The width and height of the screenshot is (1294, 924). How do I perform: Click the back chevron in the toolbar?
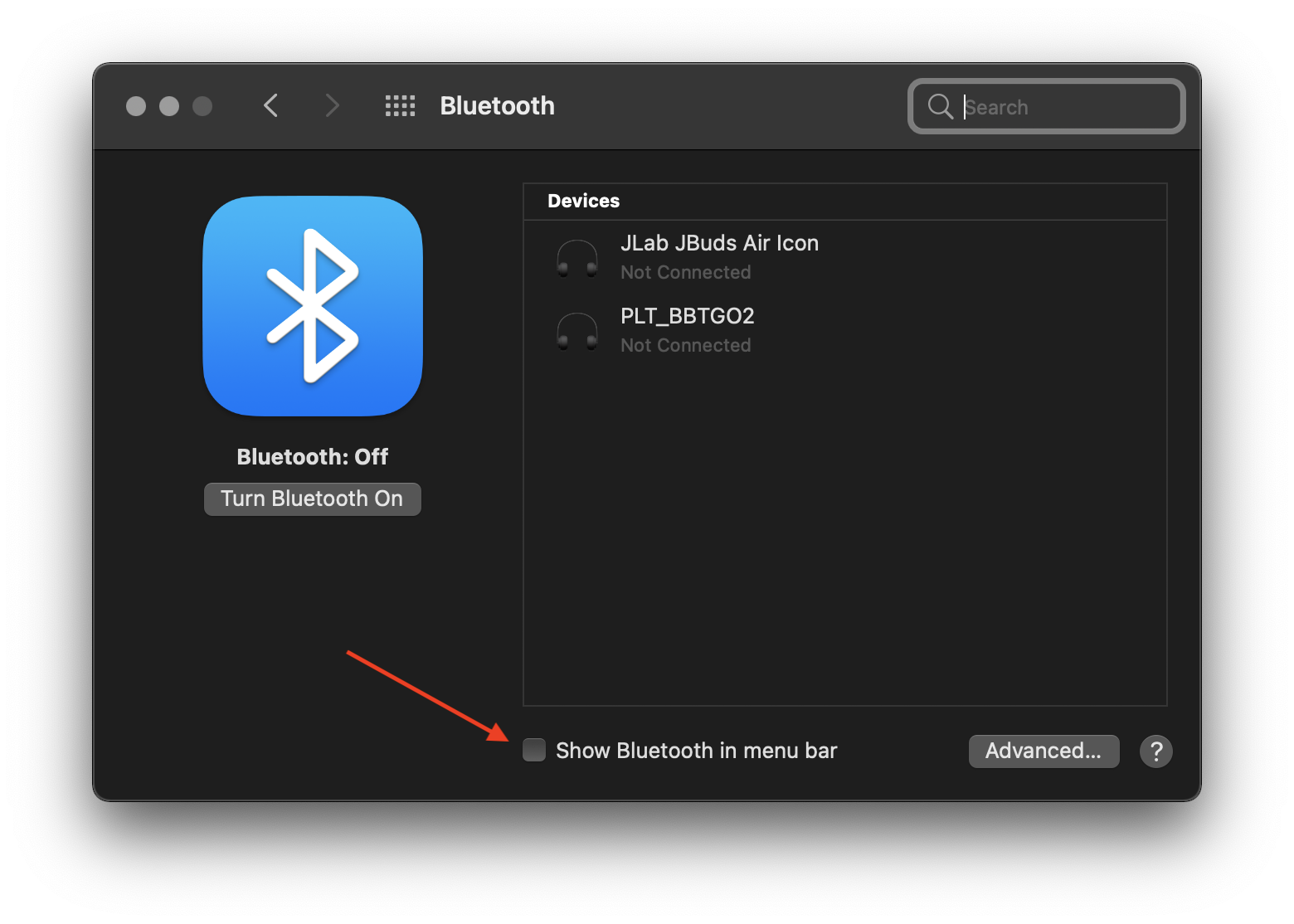tap(270, 105)
